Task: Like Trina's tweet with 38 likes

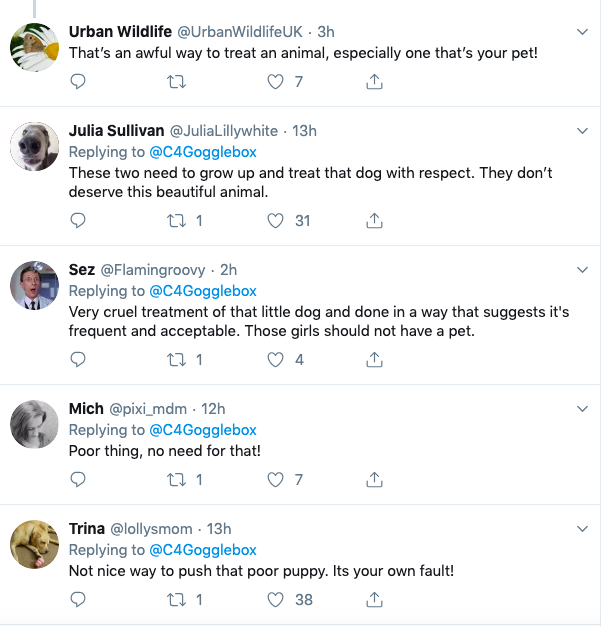Action: pos(277,599)
